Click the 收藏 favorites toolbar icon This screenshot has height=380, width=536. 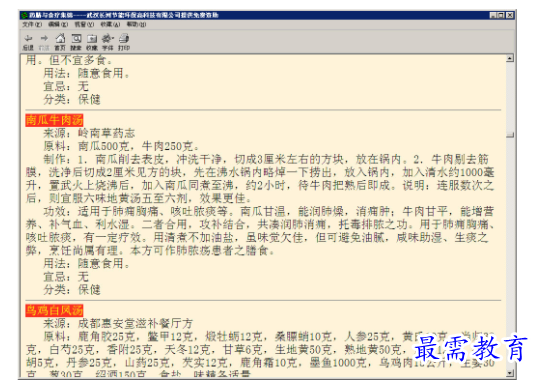(92, 42)
